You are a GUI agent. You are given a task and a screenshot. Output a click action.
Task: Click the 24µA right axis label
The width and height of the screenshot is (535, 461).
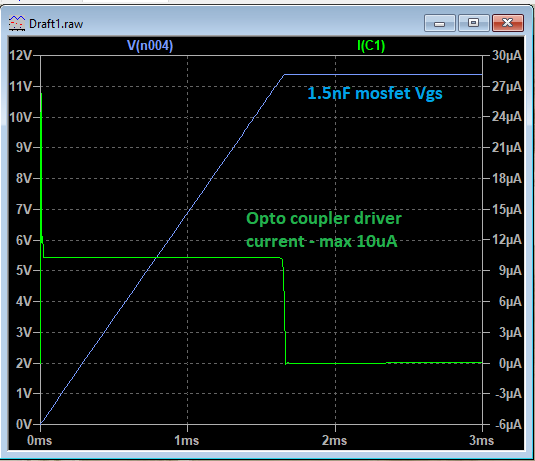coord(507,117)
